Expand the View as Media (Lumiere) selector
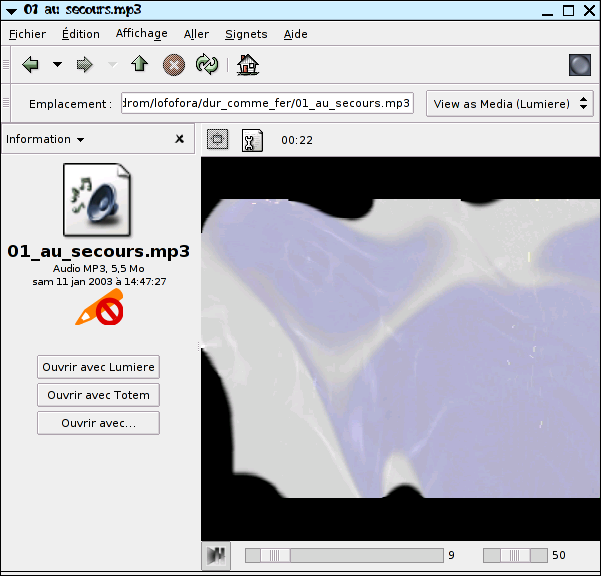 (509, 104)
